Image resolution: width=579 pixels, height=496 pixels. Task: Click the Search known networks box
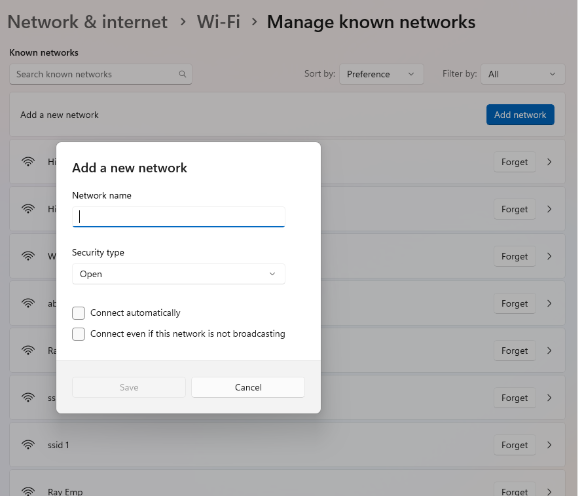[100, 74]
